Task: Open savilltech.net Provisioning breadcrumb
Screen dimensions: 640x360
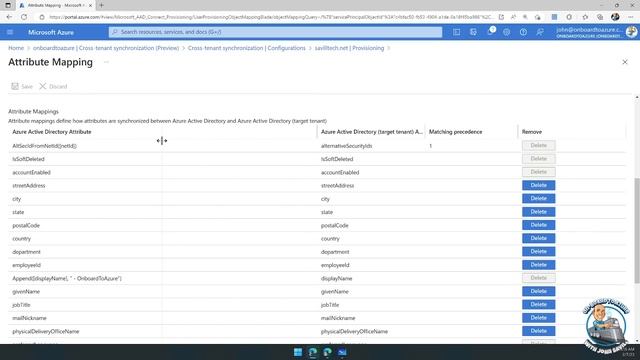Action: tap(349, 48)
